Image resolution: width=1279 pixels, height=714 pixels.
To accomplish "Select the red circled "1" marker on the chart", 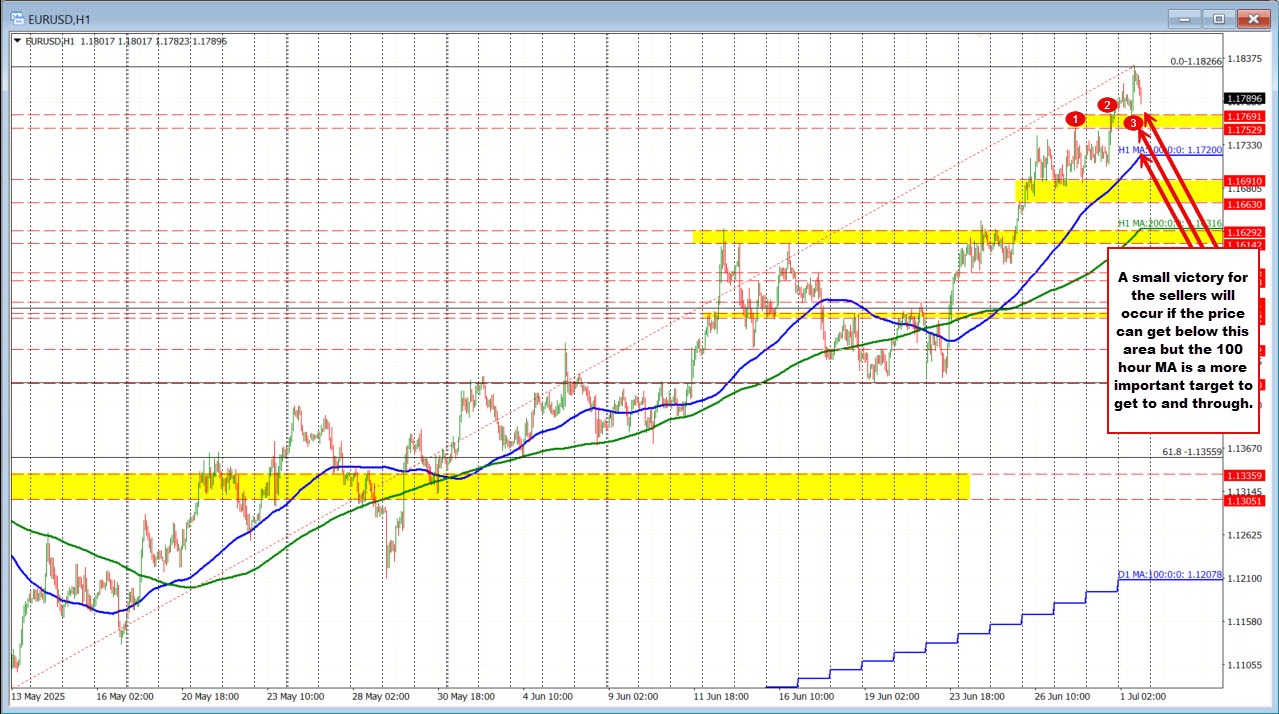I will tap(1075, 118).
